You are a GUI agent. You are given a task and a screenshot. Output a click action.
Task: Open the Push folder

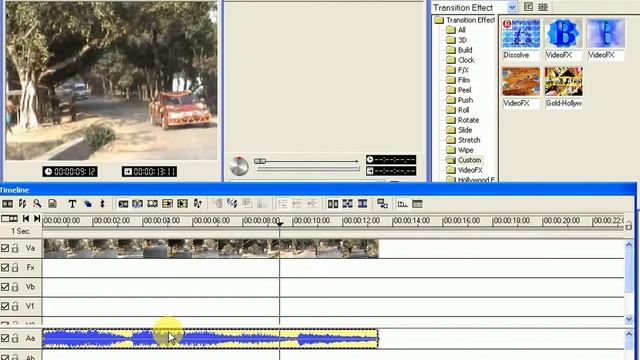[460, 100]
